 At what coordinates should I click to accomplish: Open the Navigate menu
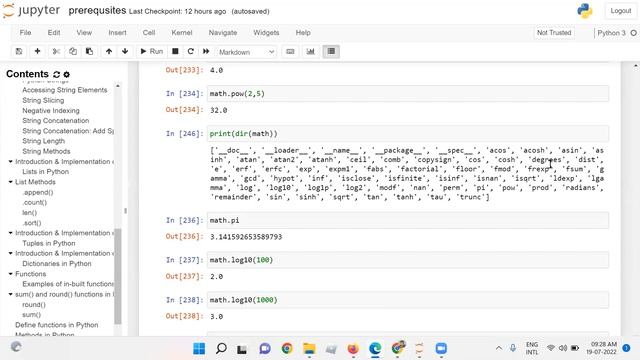223,33
